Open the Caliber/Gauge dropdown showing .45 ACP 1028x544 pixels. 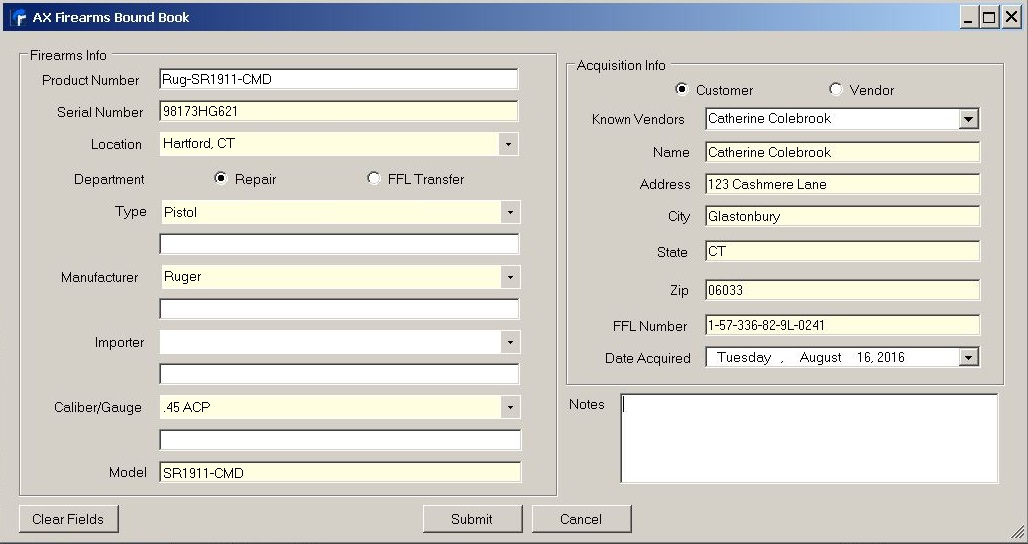510,407
